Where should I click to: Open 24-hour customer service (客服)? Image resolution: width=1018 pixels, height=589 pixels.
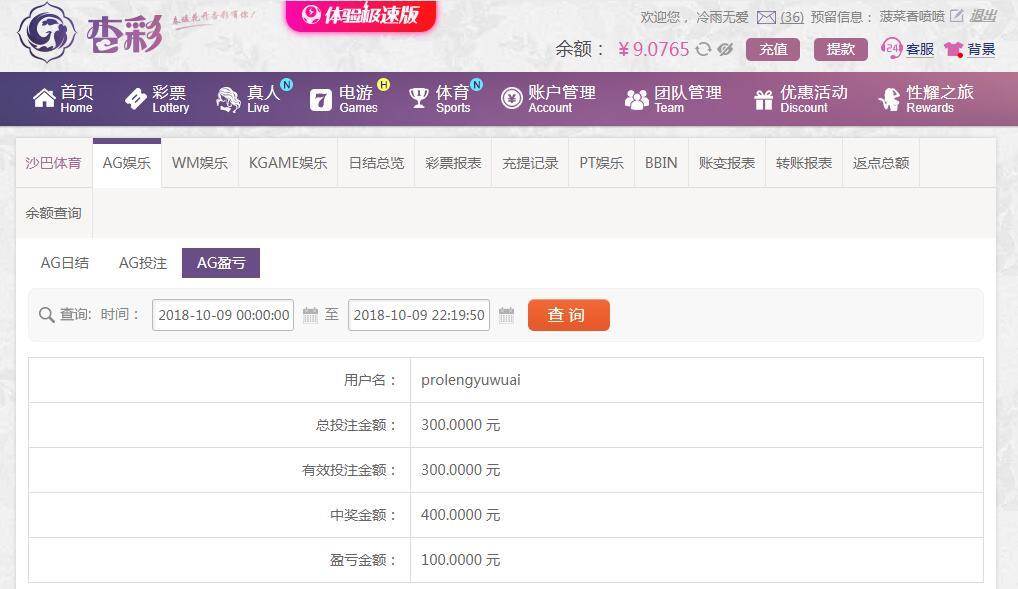(x=907, y=49)
